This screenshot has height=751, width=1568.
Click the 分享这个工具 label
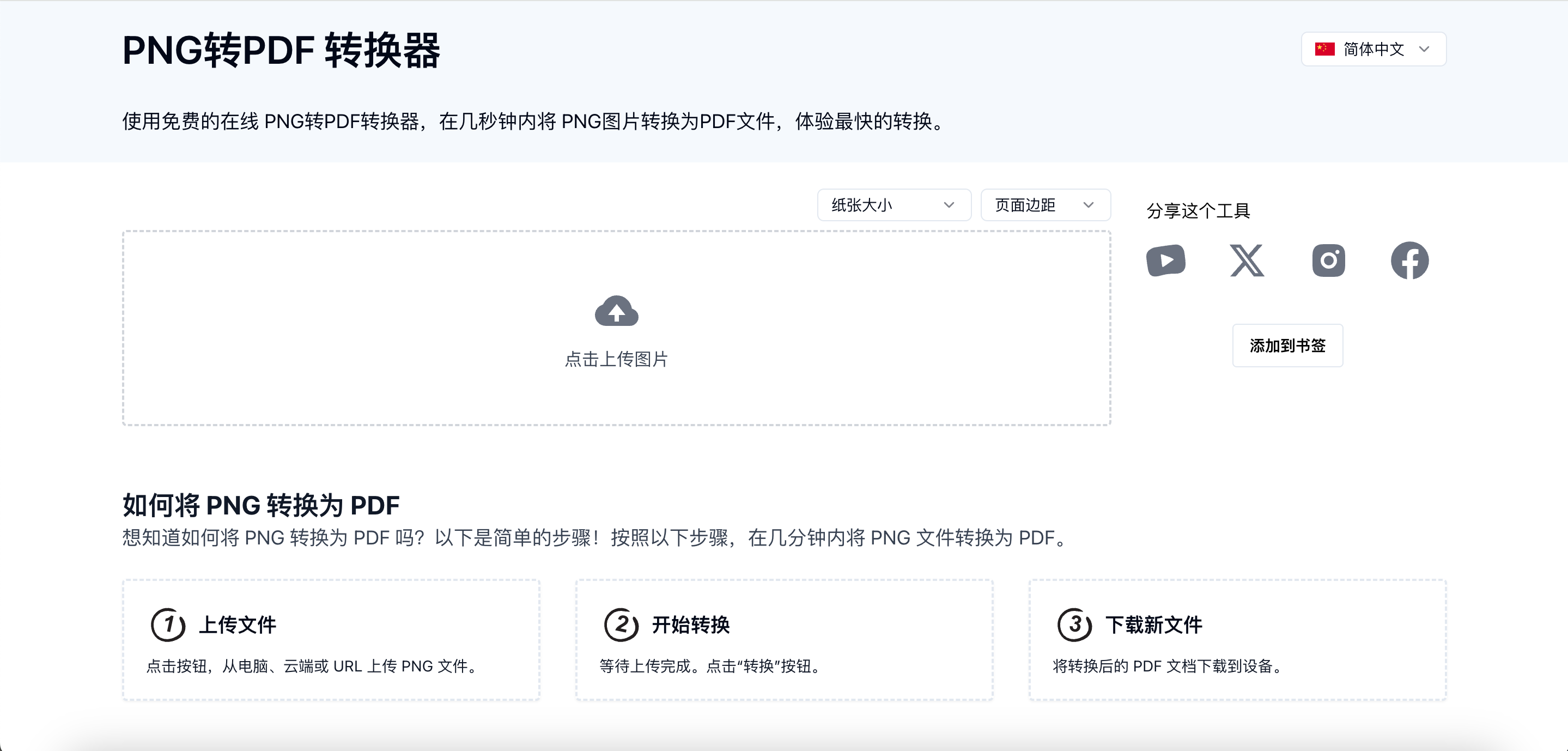1198,211
